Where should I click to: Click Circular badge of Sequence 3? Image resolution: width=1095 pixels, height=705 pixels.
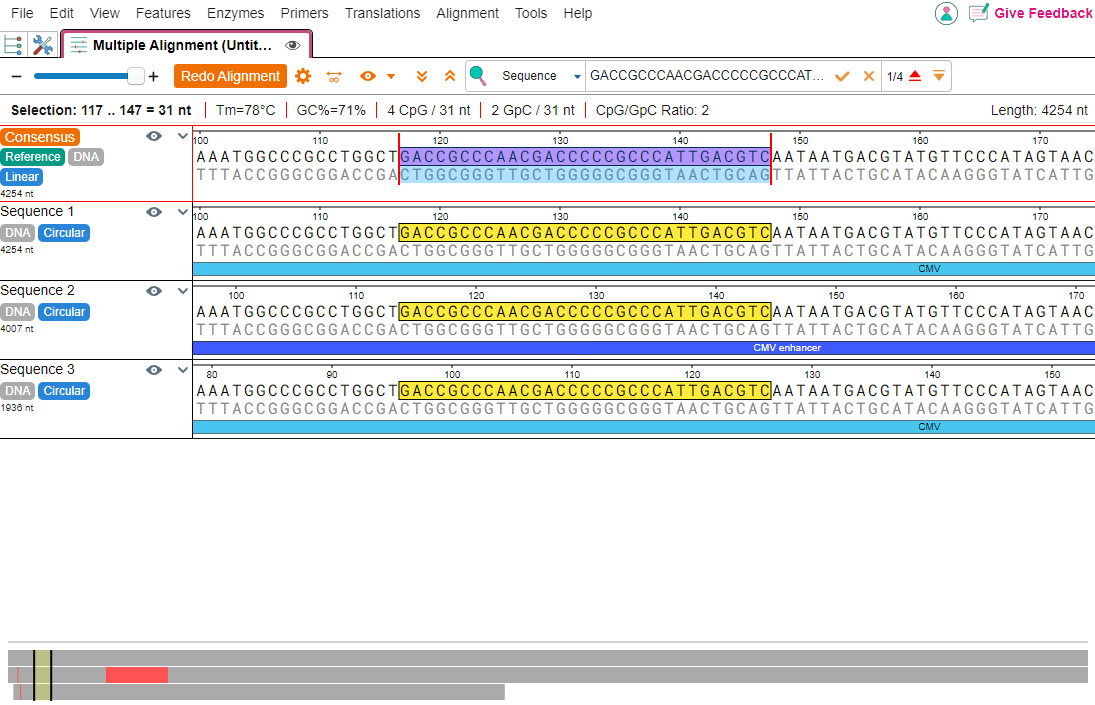tap(64, 391)
